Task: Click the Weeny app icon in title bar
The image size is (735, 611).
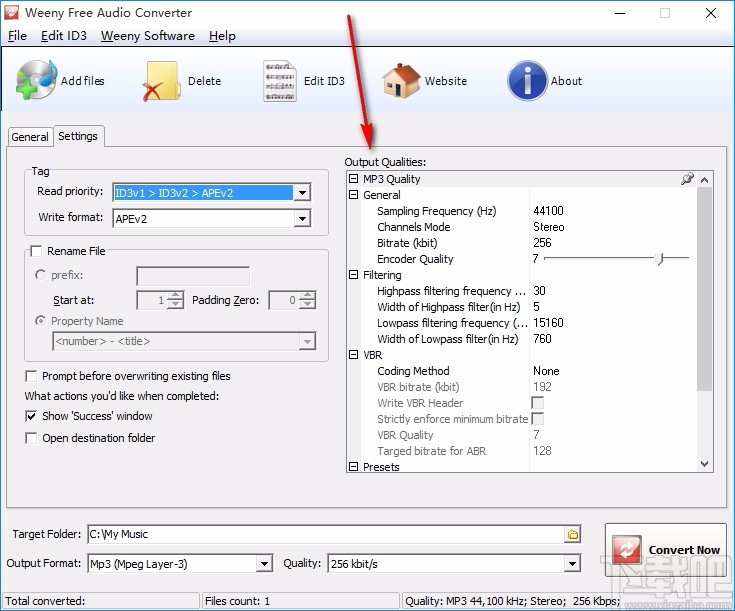Action: point(11,13)
